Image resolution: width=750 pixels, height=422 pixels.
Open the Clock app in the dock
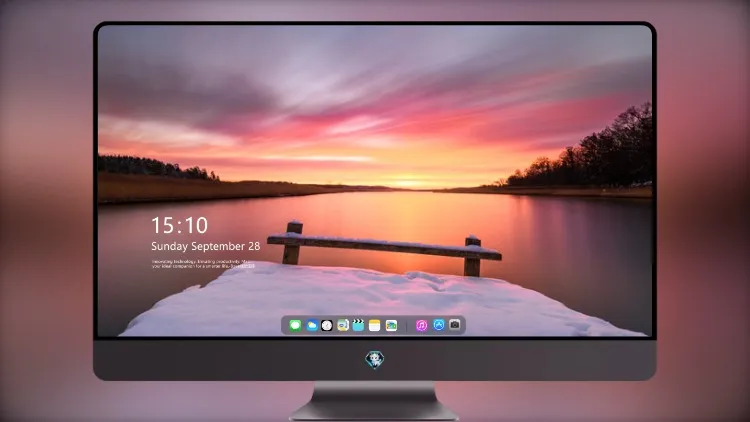[x=327, y=325]
